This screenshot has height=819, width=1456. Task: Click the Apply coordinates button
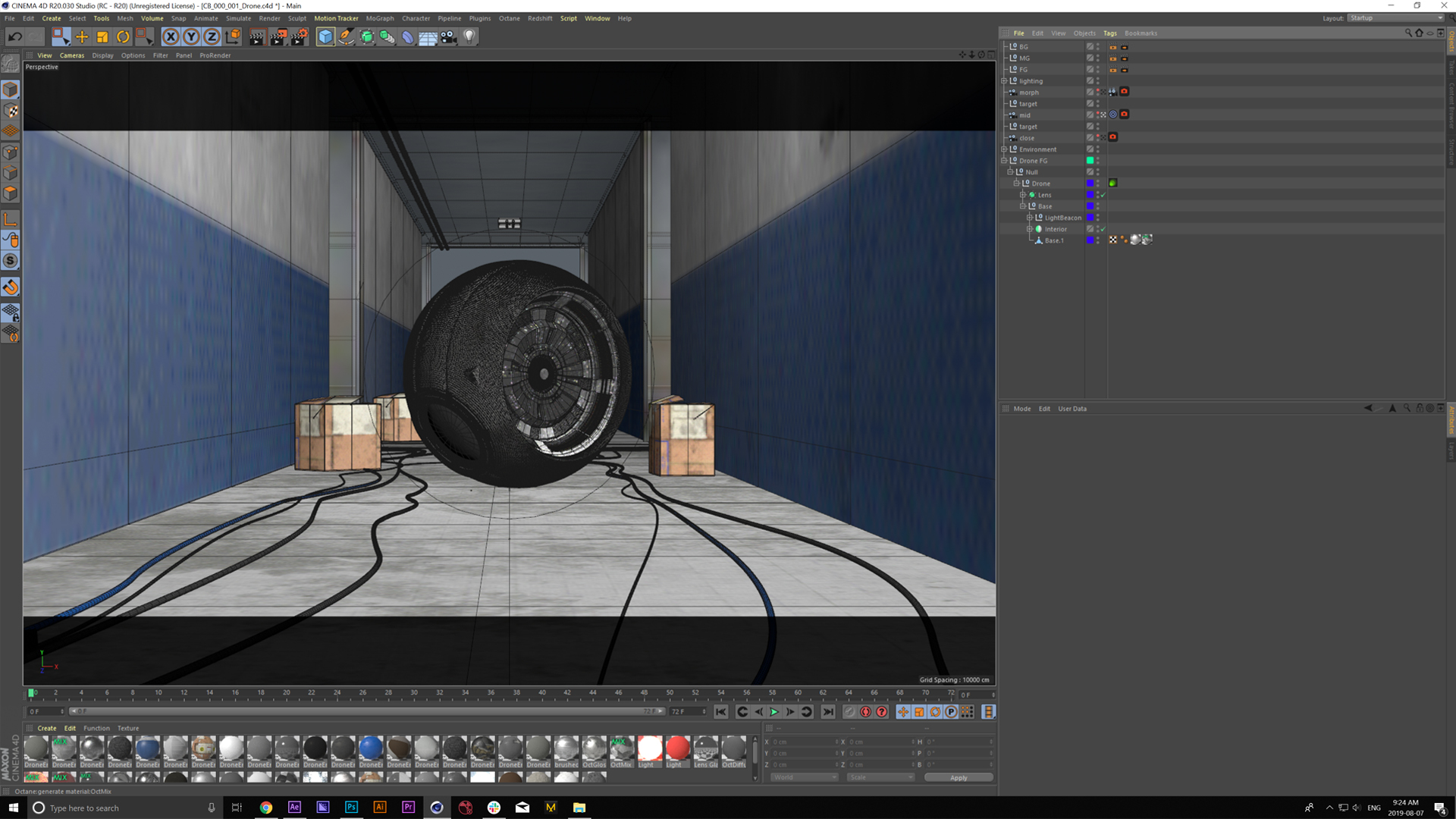tap(959, 777)
